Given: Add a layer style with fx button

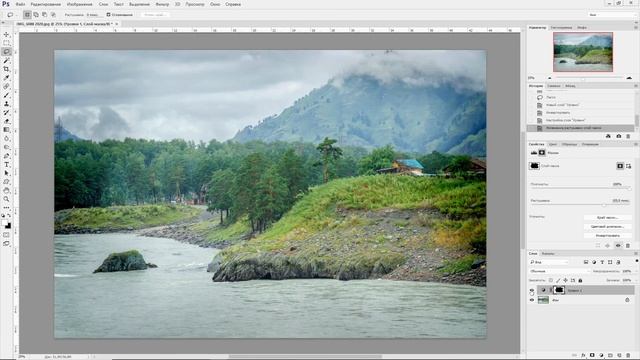Looking at the screenshot, I should pyautogui.click(x=583, y=356).
